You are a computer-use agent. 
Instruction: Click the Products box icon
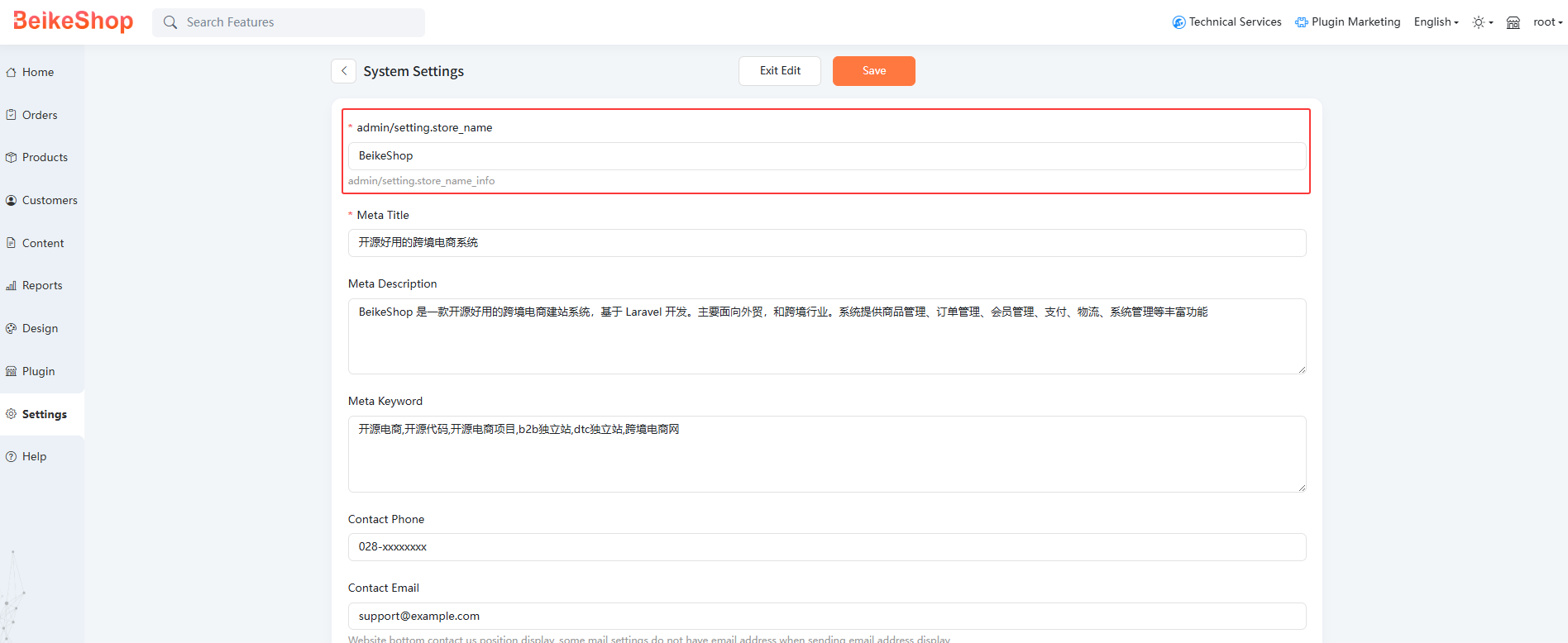click(11, 157)
